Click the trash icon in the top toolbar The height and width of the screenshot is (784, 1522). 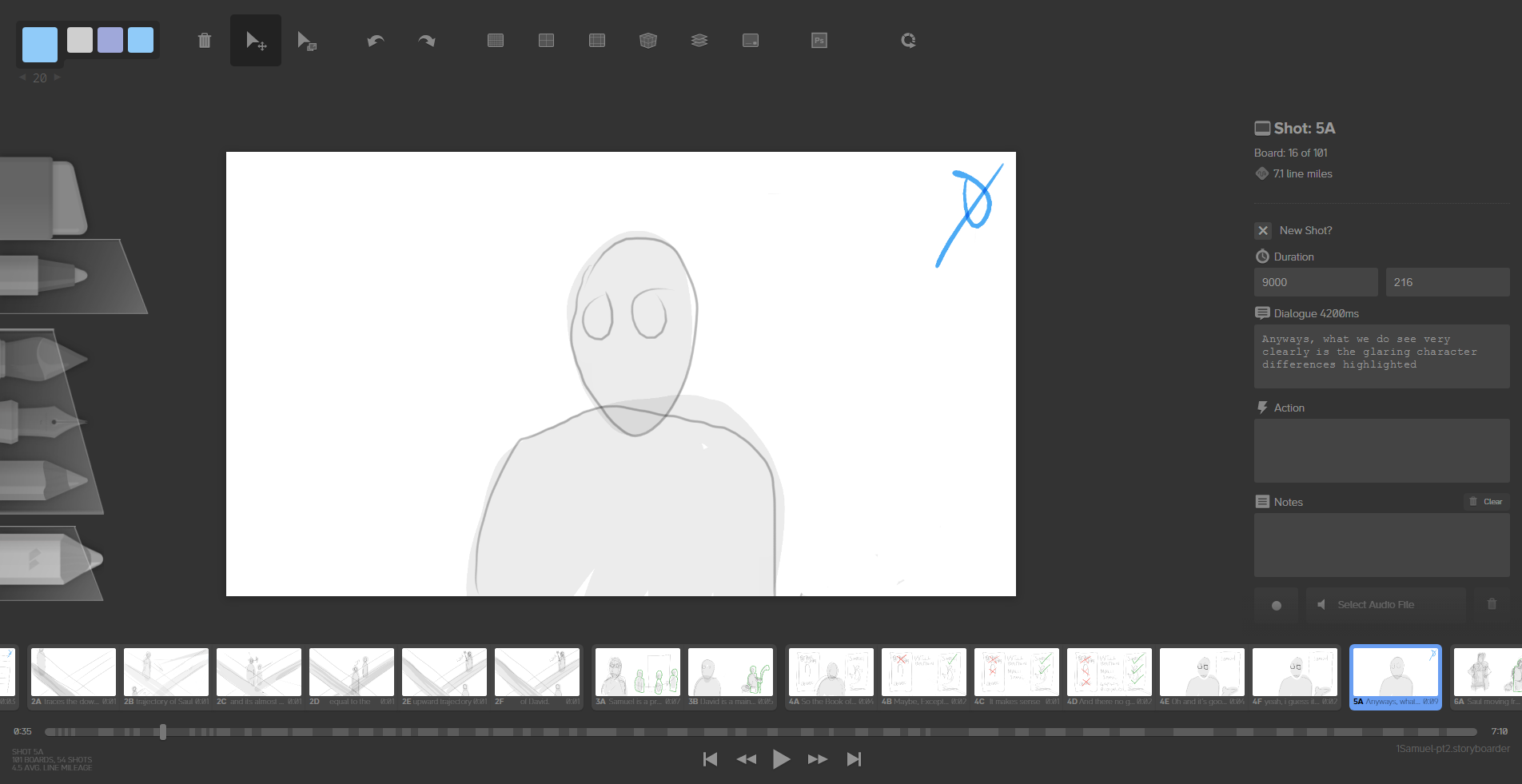(x=205, y=41)
